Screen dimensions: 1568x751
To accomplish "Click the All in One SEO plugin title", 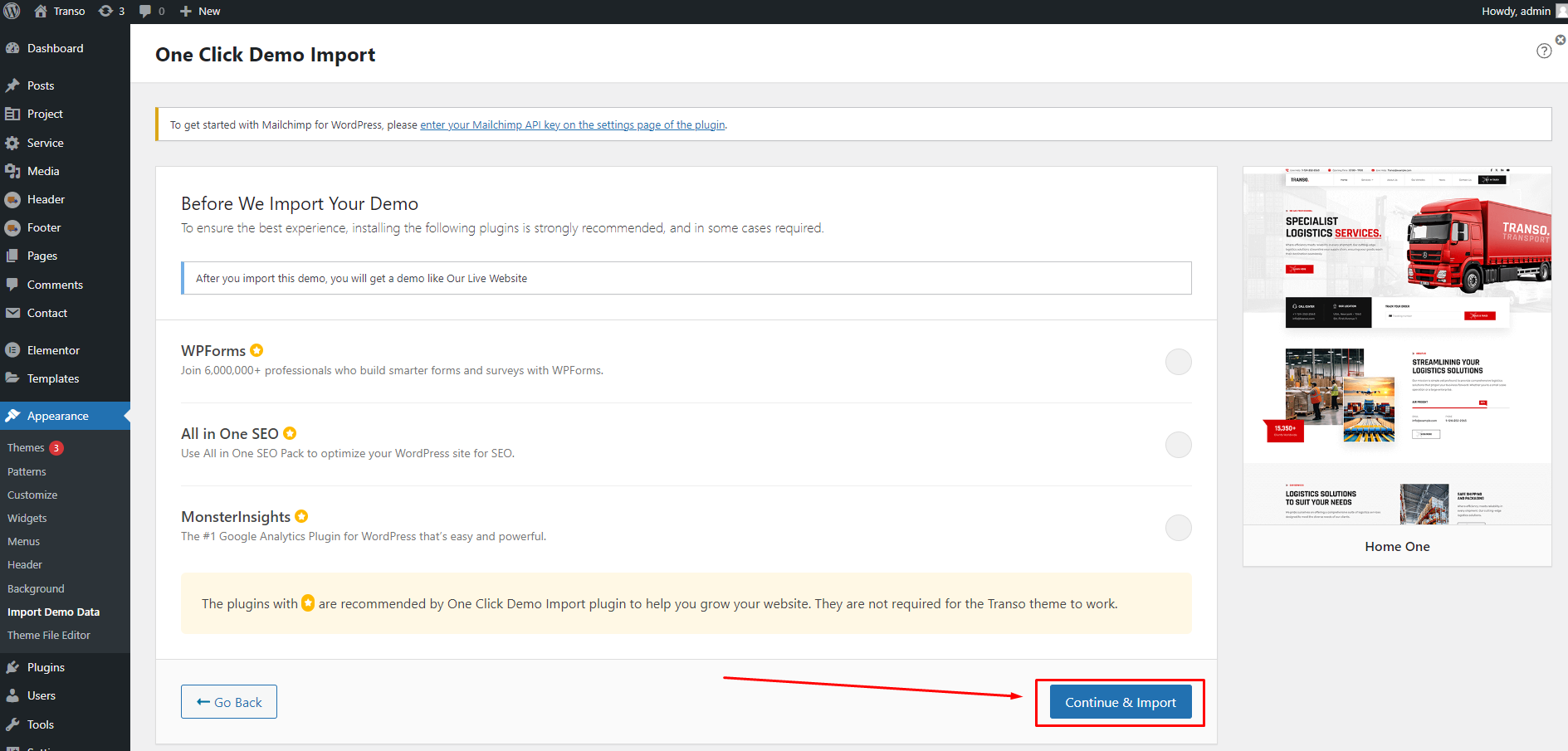I will click(230, 434).
